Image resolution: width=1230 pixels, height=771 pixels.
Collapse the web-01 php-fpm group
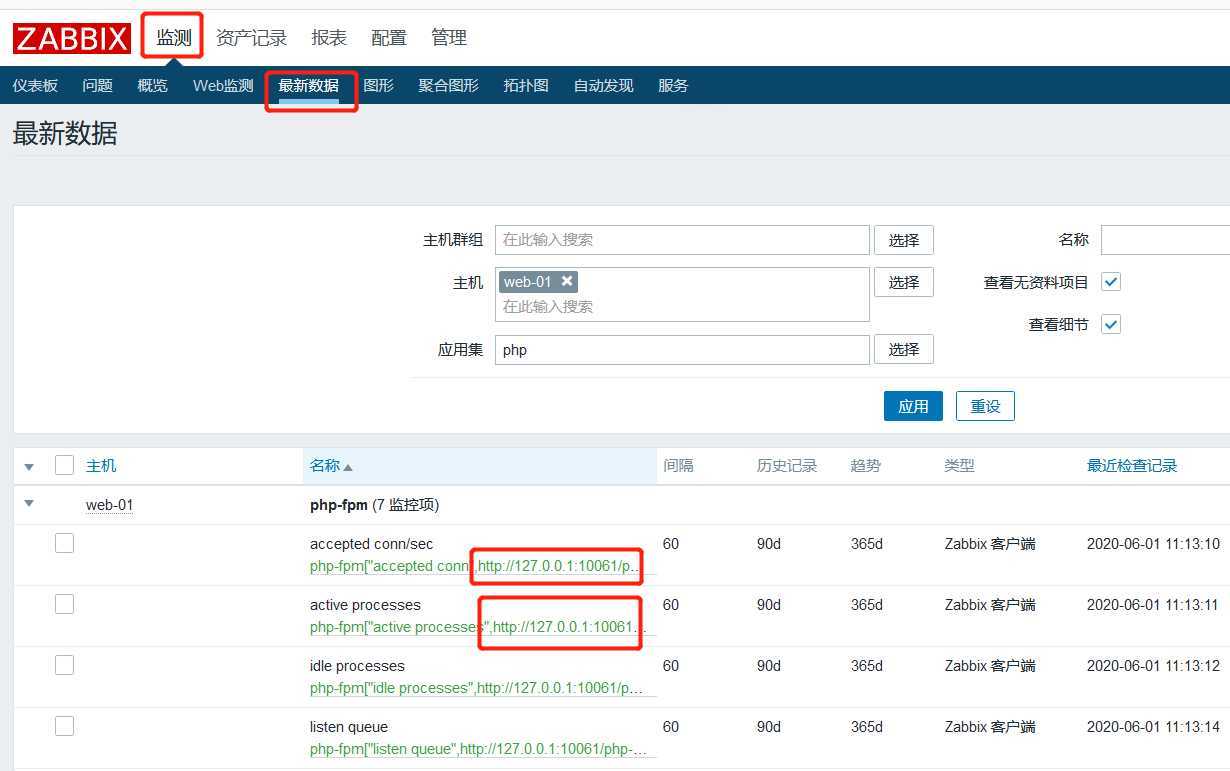[29, 504]
